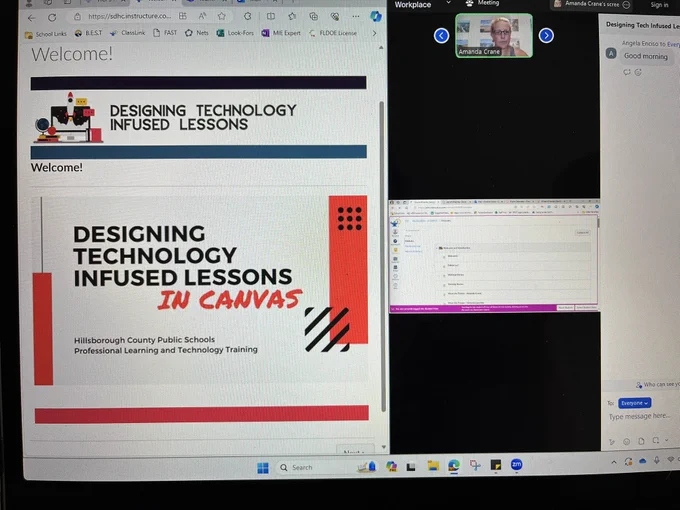This screenshot has height=510, width=680.
Task: Add page to favorites star
Action: 222,16
